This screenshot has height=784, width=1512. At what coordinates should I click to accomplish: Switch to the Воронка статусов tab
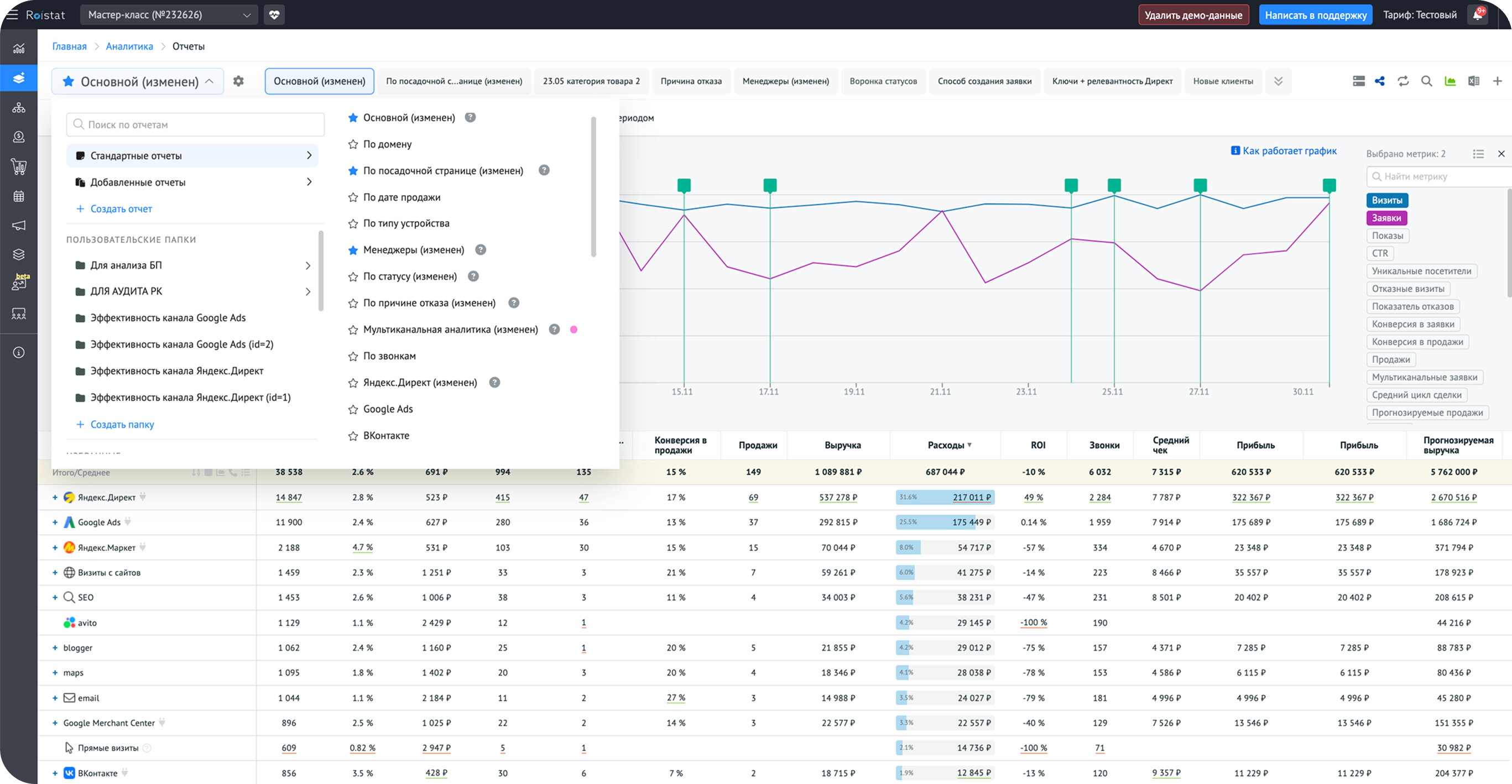(x=883, y=81)
